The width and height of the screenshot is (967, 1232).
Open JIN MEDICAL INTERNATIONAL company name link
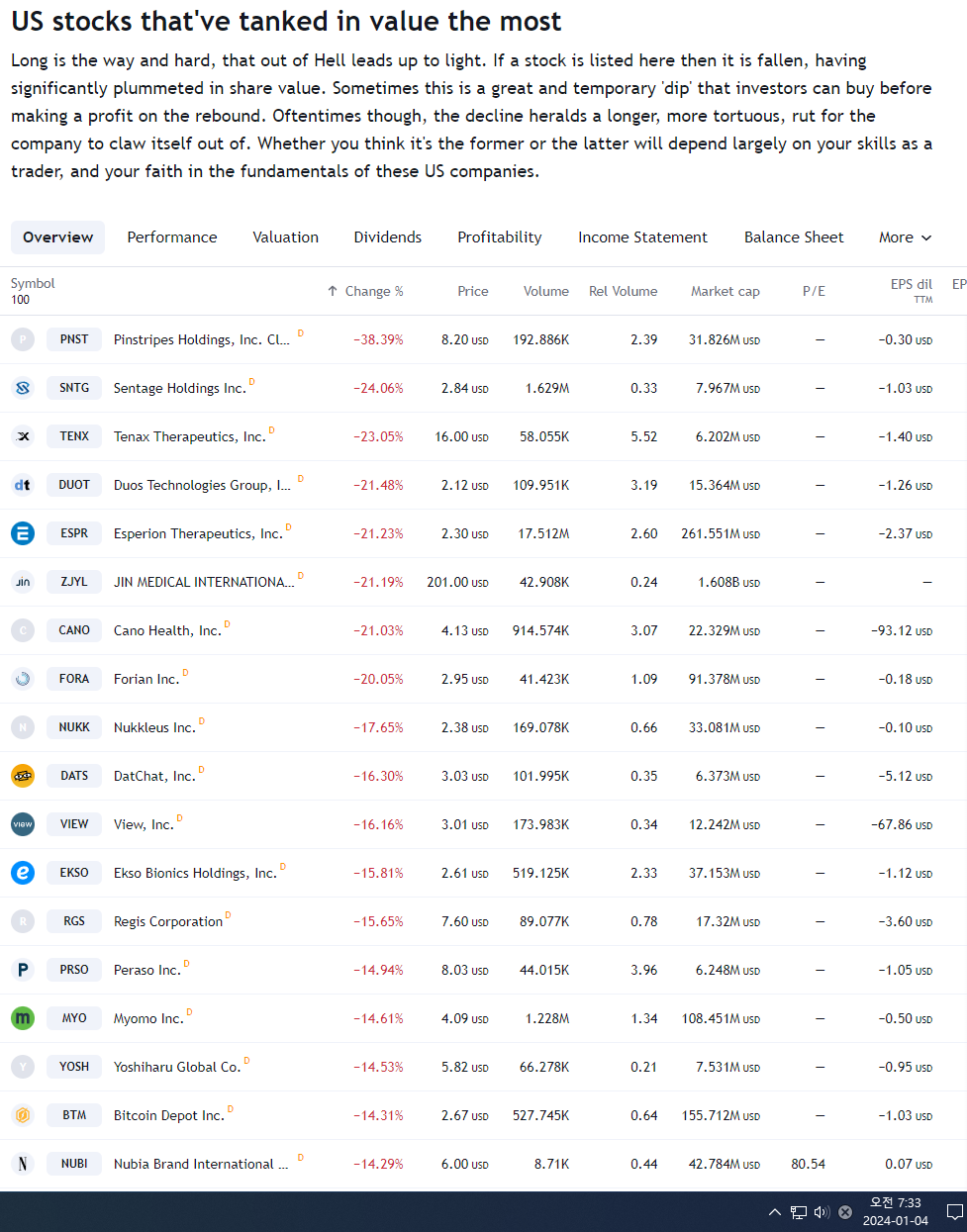pos(204,582)
